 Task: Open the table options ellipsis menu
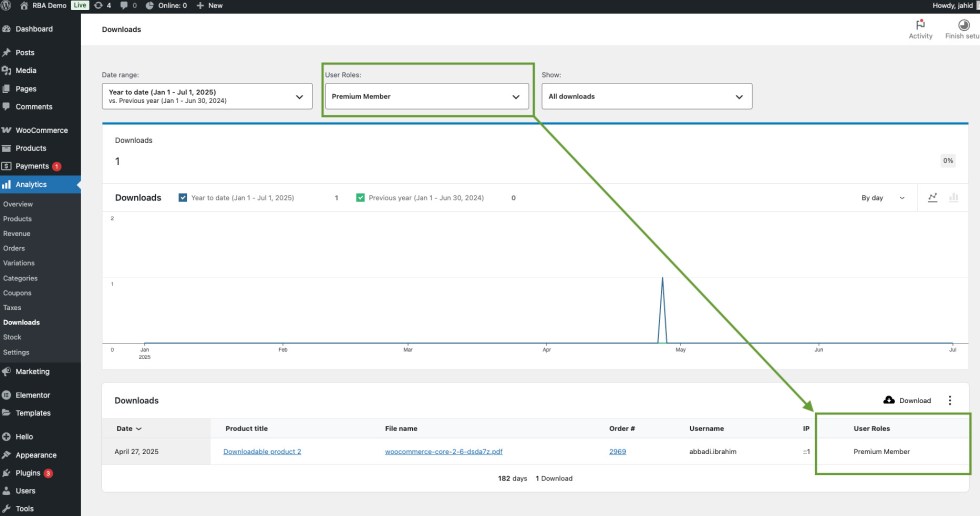click(x=950, y=400)
